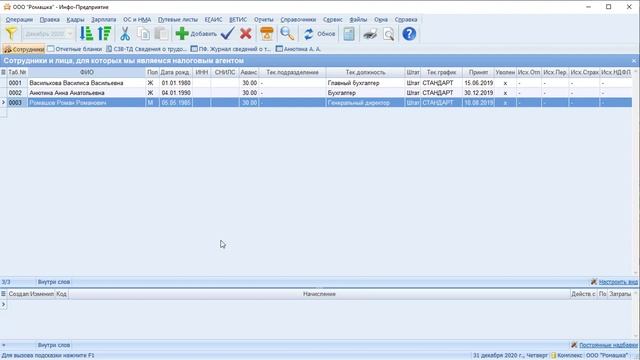Open the Отчеты menu
The image size is (640, 360).
(x=264, y=20)
